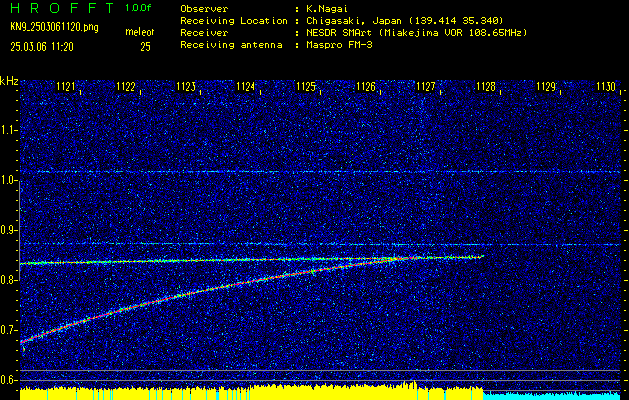Click the kHz axis unit label

[x=9, y=81]
